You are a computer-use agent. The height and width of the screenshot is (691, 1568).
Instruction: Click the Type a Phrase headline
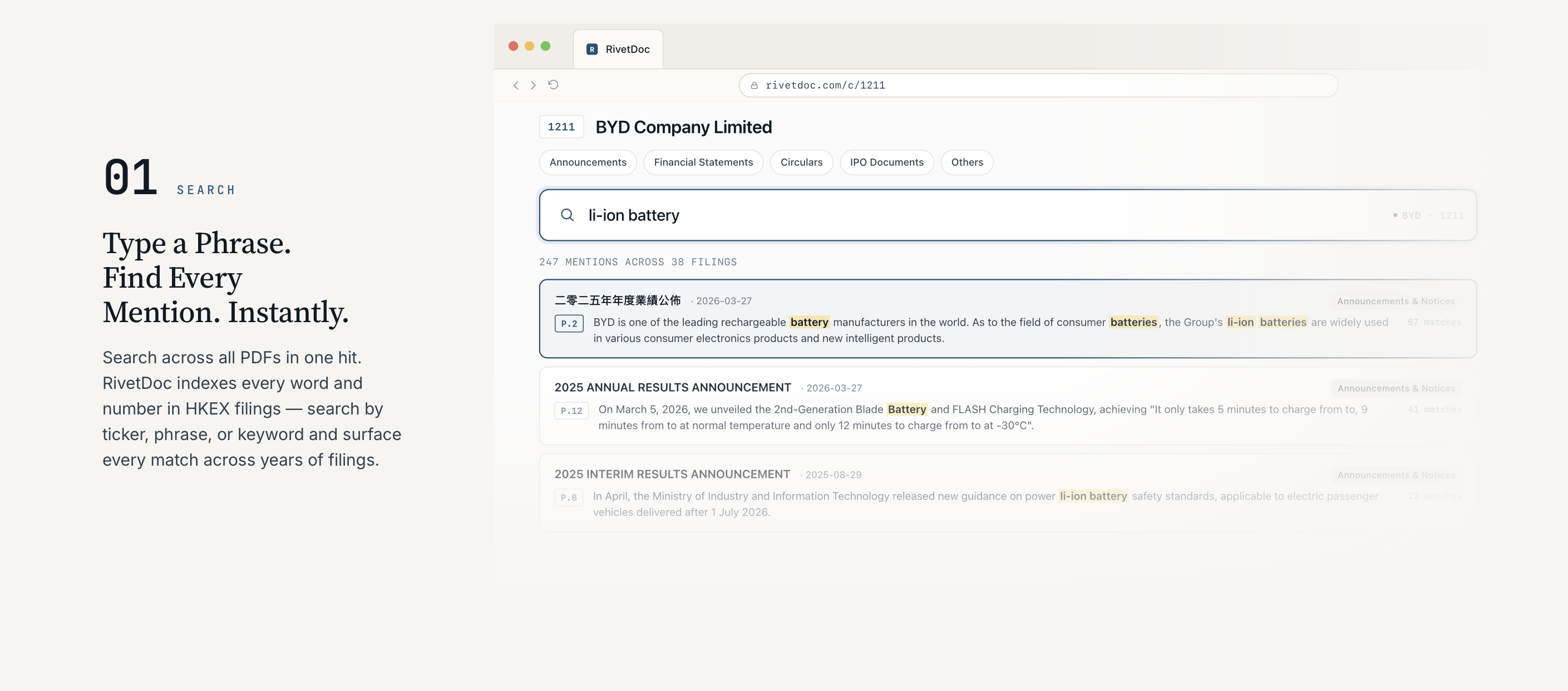(x=226, y=278)
